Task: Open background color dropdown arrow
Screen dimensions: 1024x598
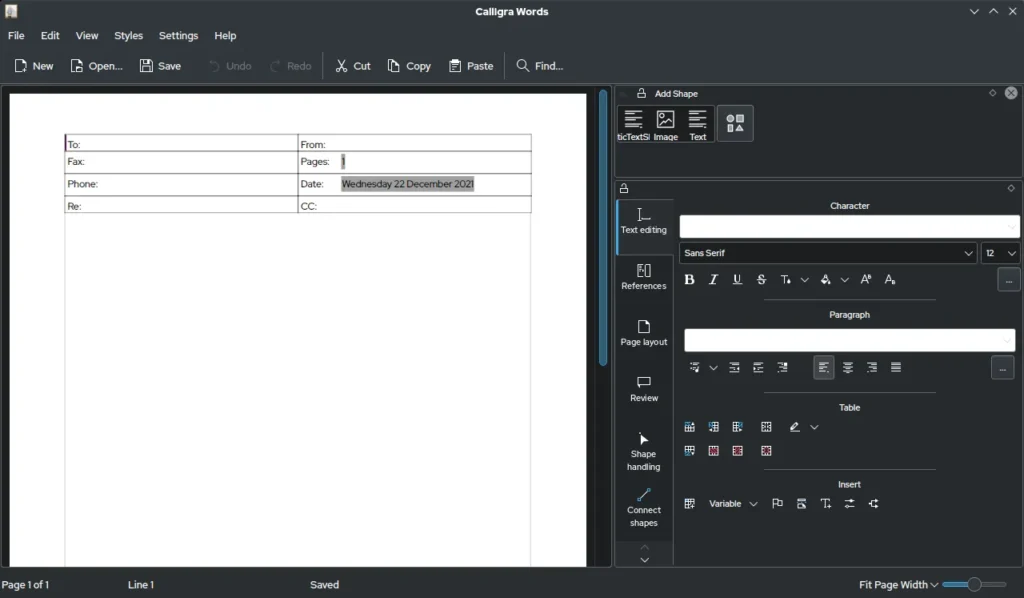Action: click(x=844, y=280)
